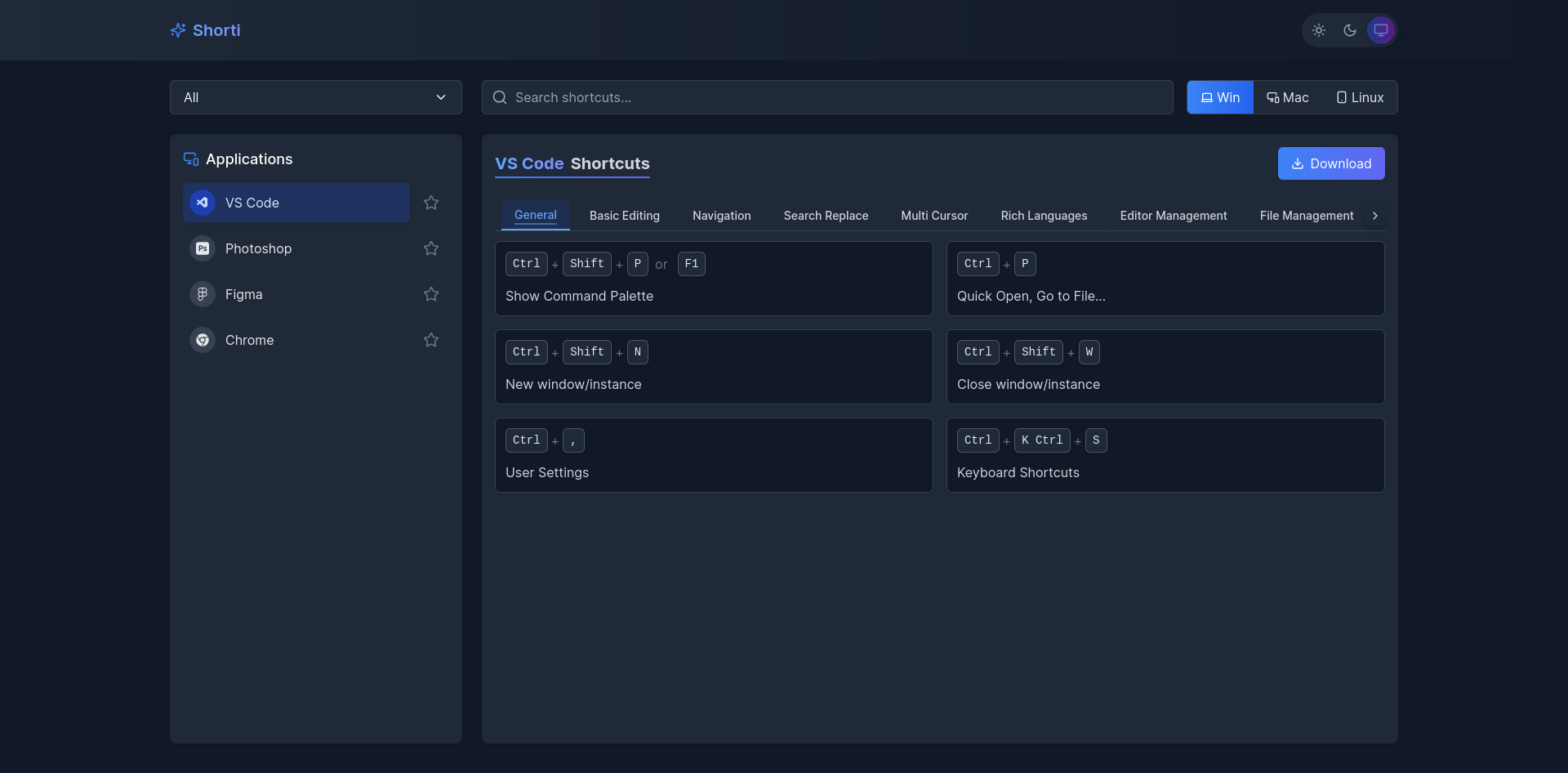Open the File Management tab
This screenshot has height=773, width=1568.
(x=1307, y=216)
